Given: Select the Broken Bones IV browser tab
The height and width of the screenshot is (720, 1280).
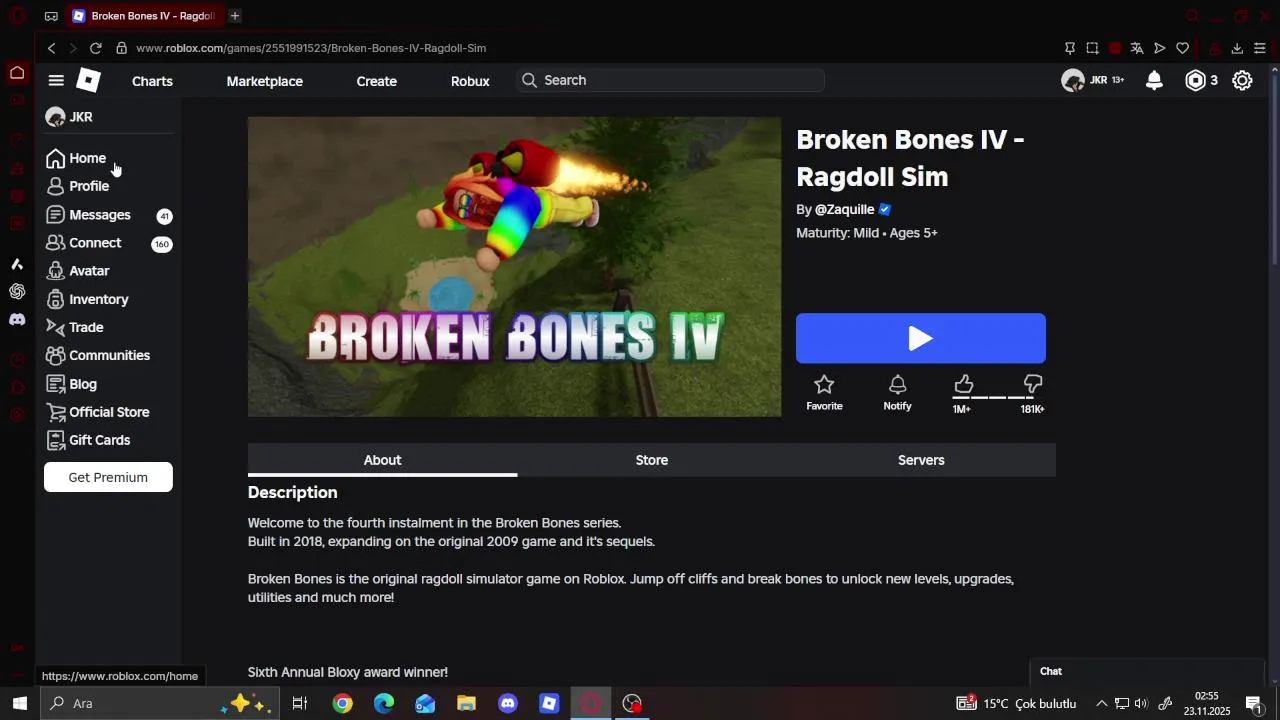Looking at the screenshot, I should tap(146, 16).
